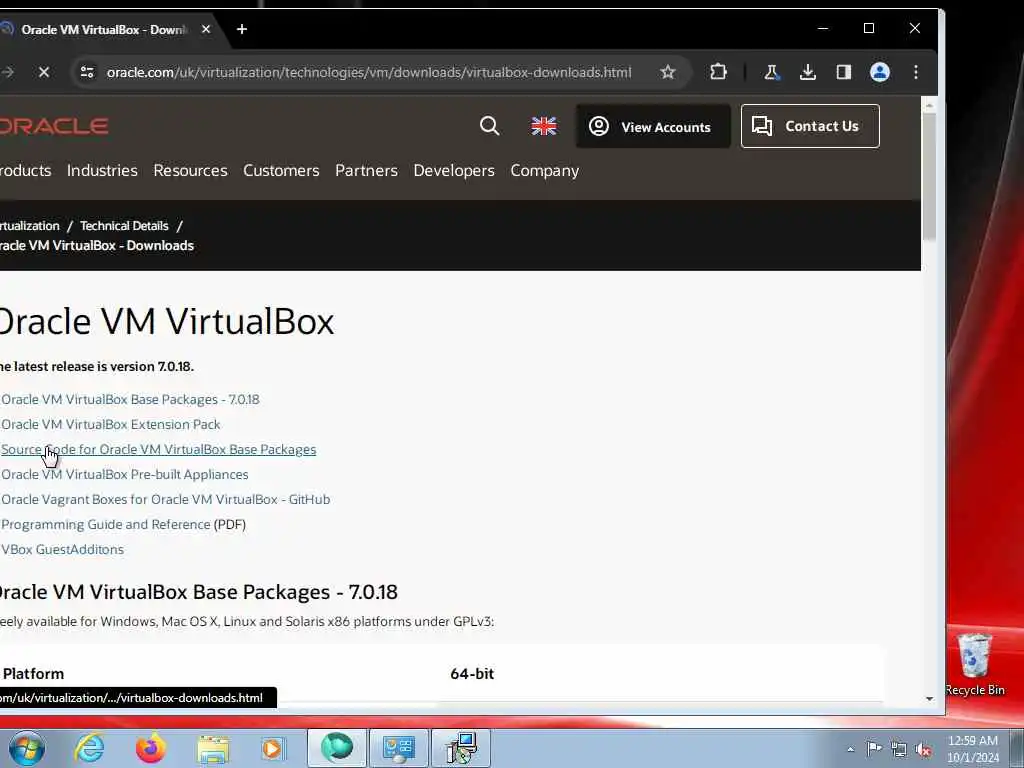Click the Contact Us button
Image resolution: width=1024 pixels, height=768 pixels.
tap(810, 126)
